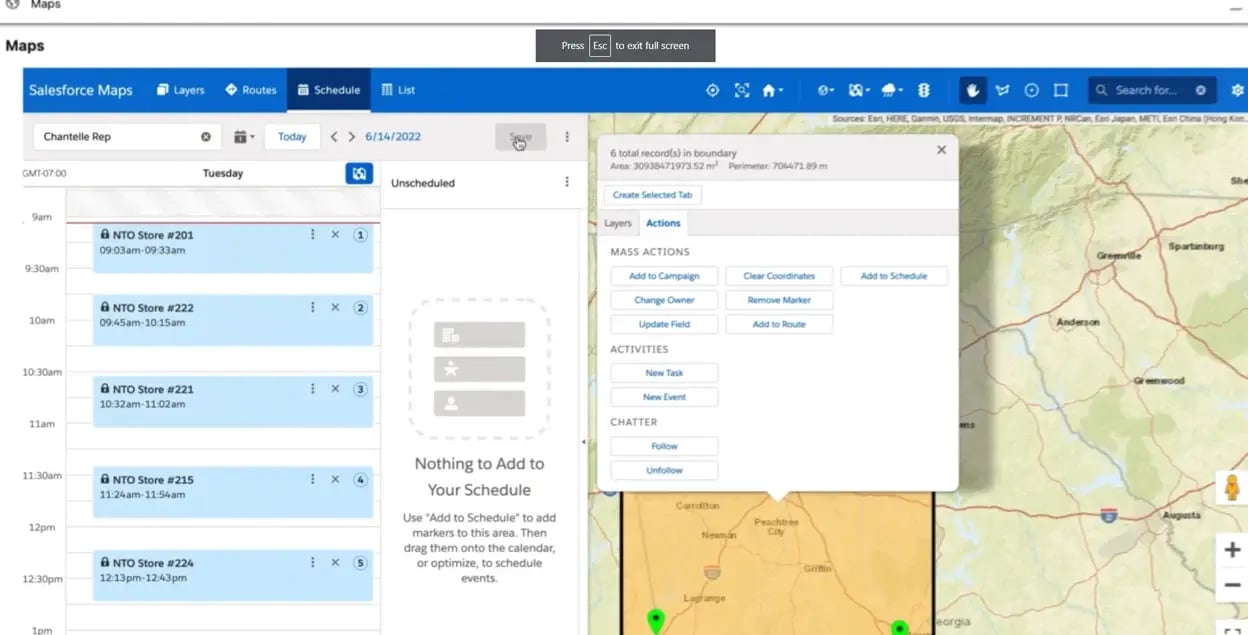Image resolution: width=1248 pixels, height=635 pixels.
Task: Click the New Task button
Action: (x=664, y=373)
